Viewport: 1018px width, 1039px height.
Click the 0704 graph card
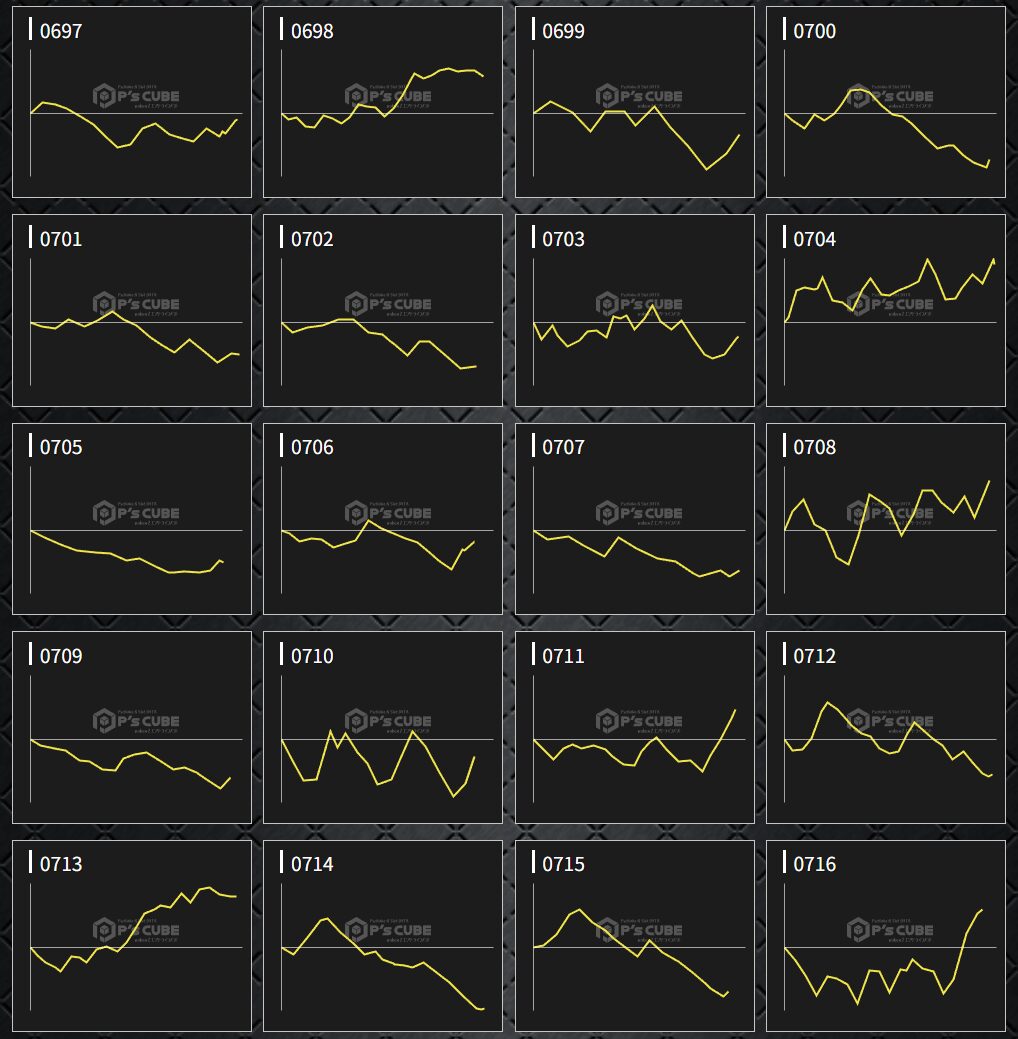(886, 310)
